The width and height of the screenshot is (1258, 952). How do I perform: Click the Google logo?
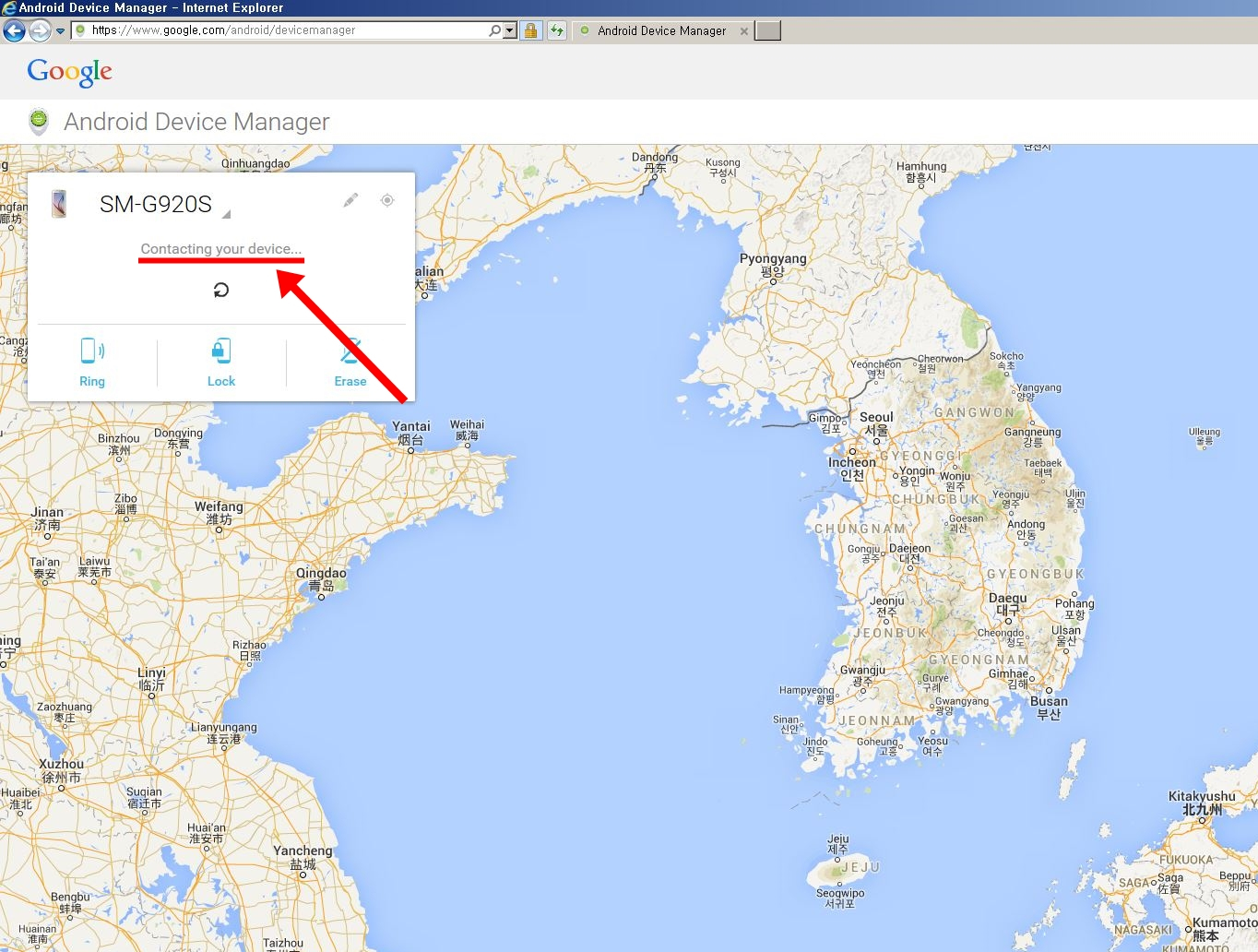click(70, 72)
